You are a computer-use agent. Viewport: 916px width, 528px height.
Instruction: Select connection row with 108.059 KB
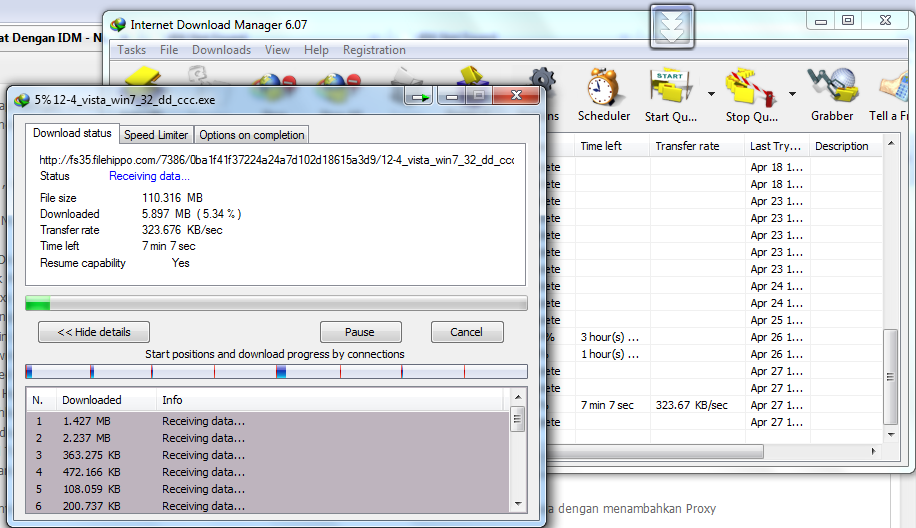click(268, 489)
